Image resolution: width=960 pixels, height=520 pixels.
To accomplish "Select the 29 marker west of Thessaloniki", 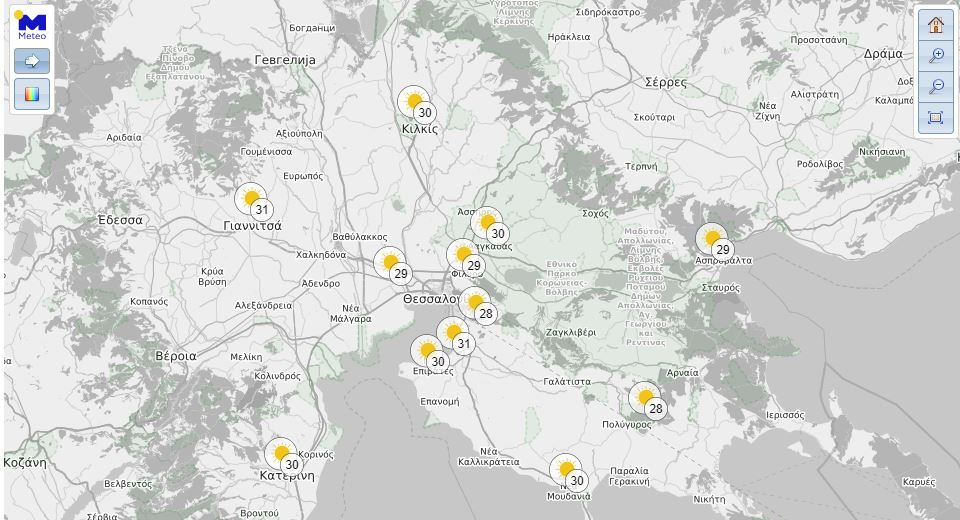I will point(391,263).
